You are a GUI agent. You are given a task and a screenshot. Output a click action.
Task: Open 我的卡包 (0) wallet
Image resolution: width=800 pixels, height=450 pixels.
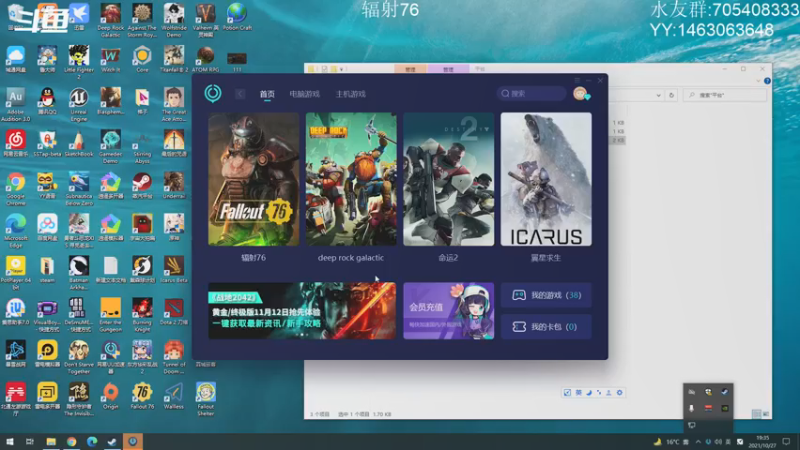click(x=546, y=327)
